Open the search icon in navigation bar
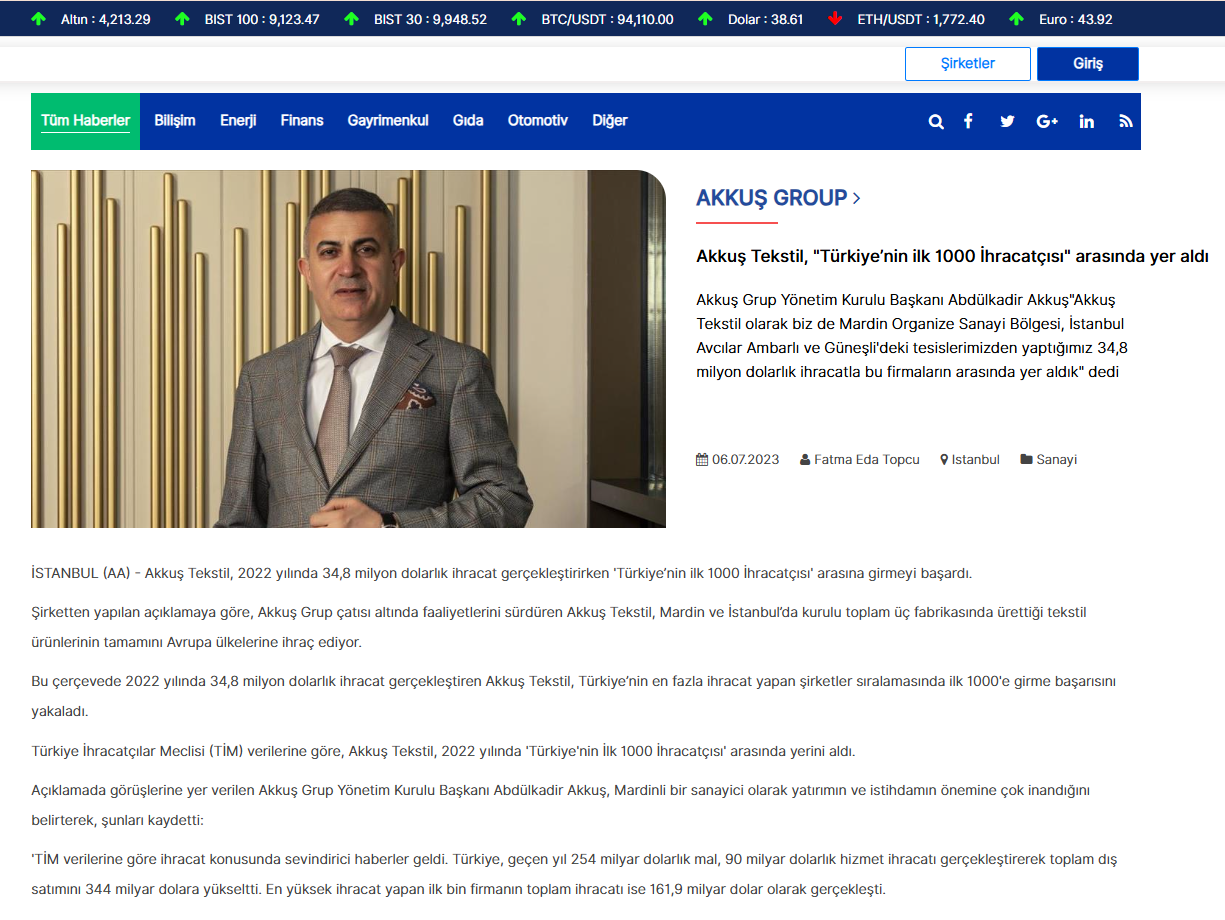 coord(936,121)
